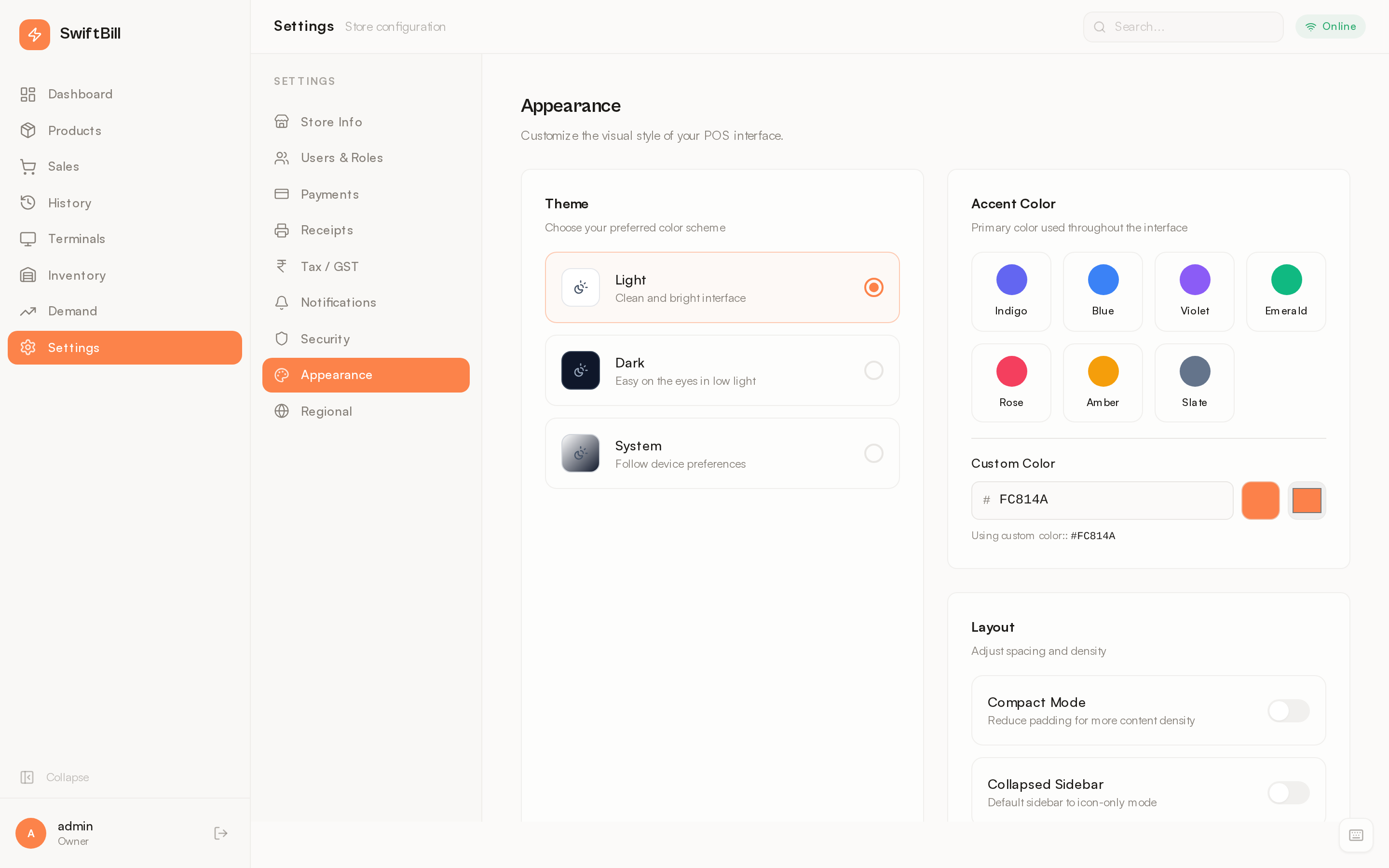Click the Receipts printer icon

point(281,230)
